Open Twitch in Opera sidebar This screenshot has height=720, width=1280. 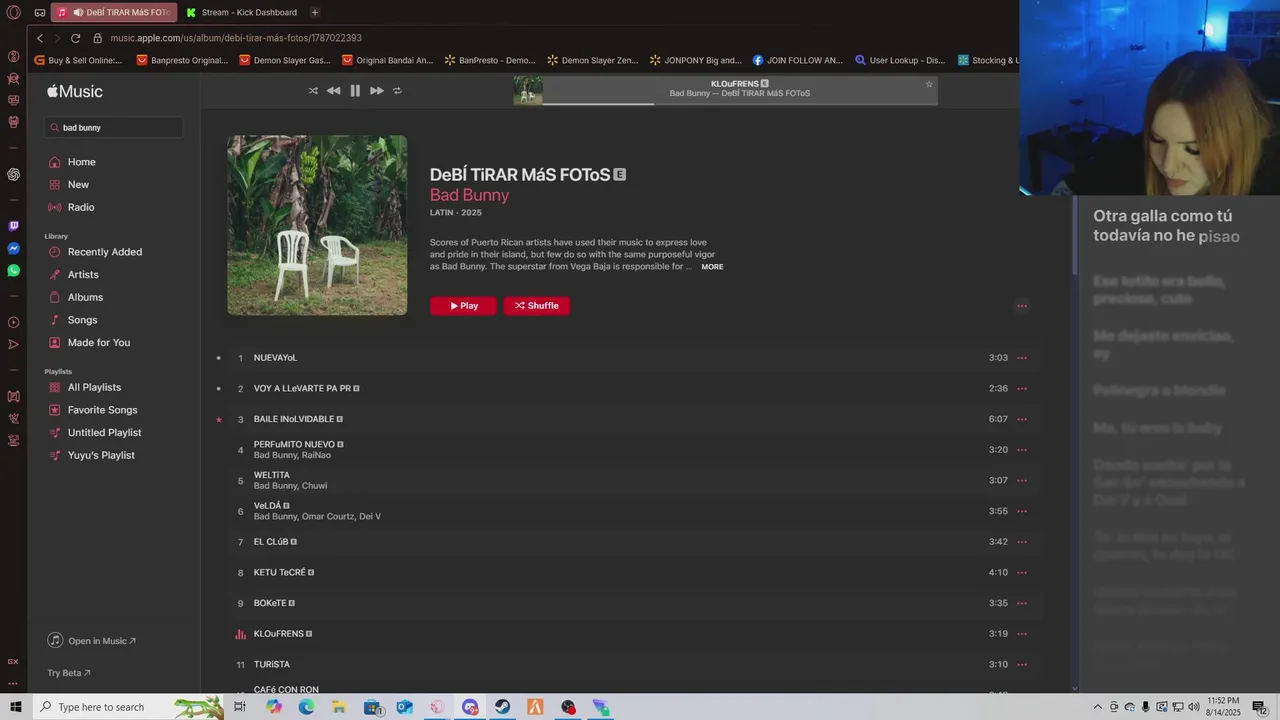[13, 226]
